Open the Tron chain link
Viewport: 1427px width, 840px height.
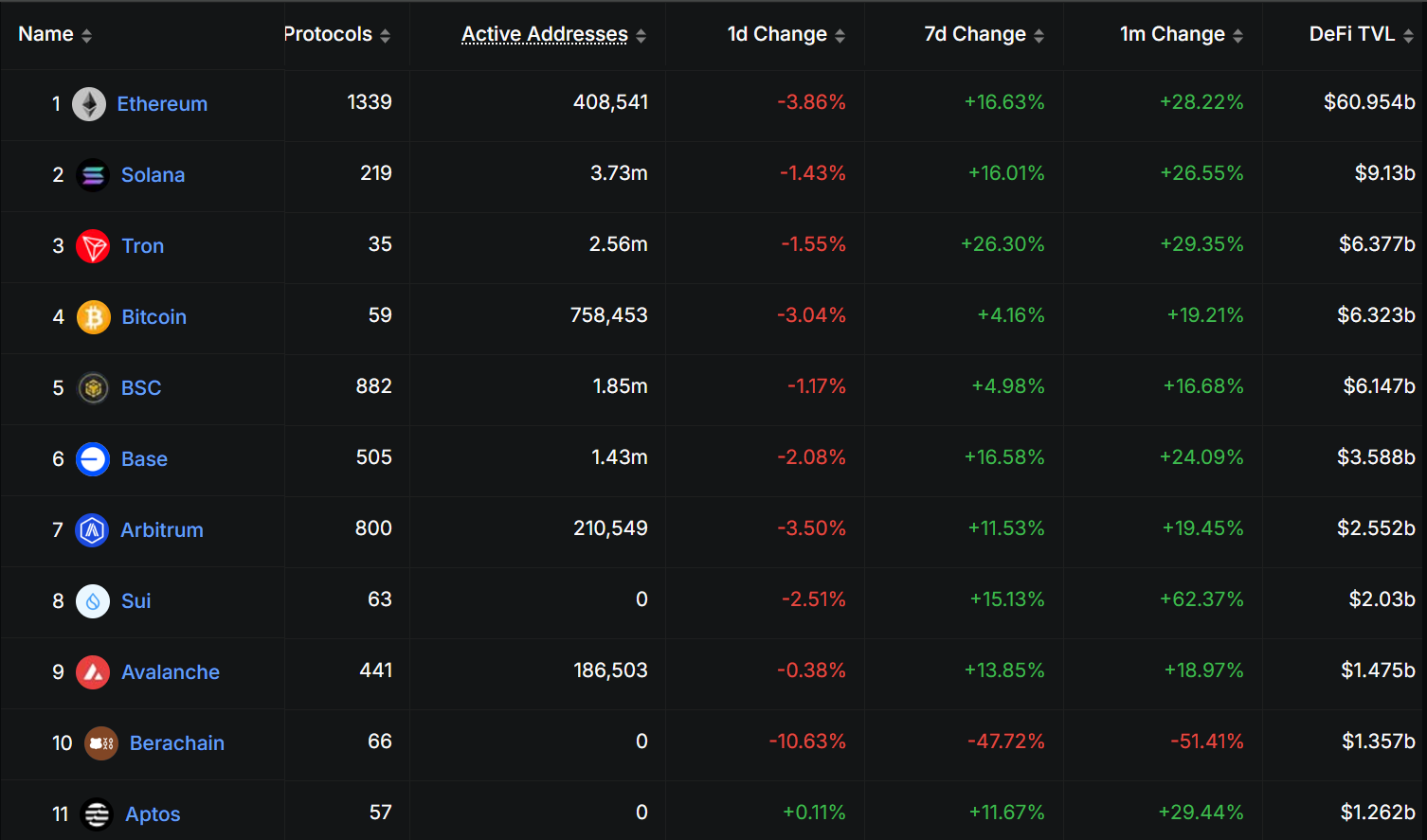(143, 246)
